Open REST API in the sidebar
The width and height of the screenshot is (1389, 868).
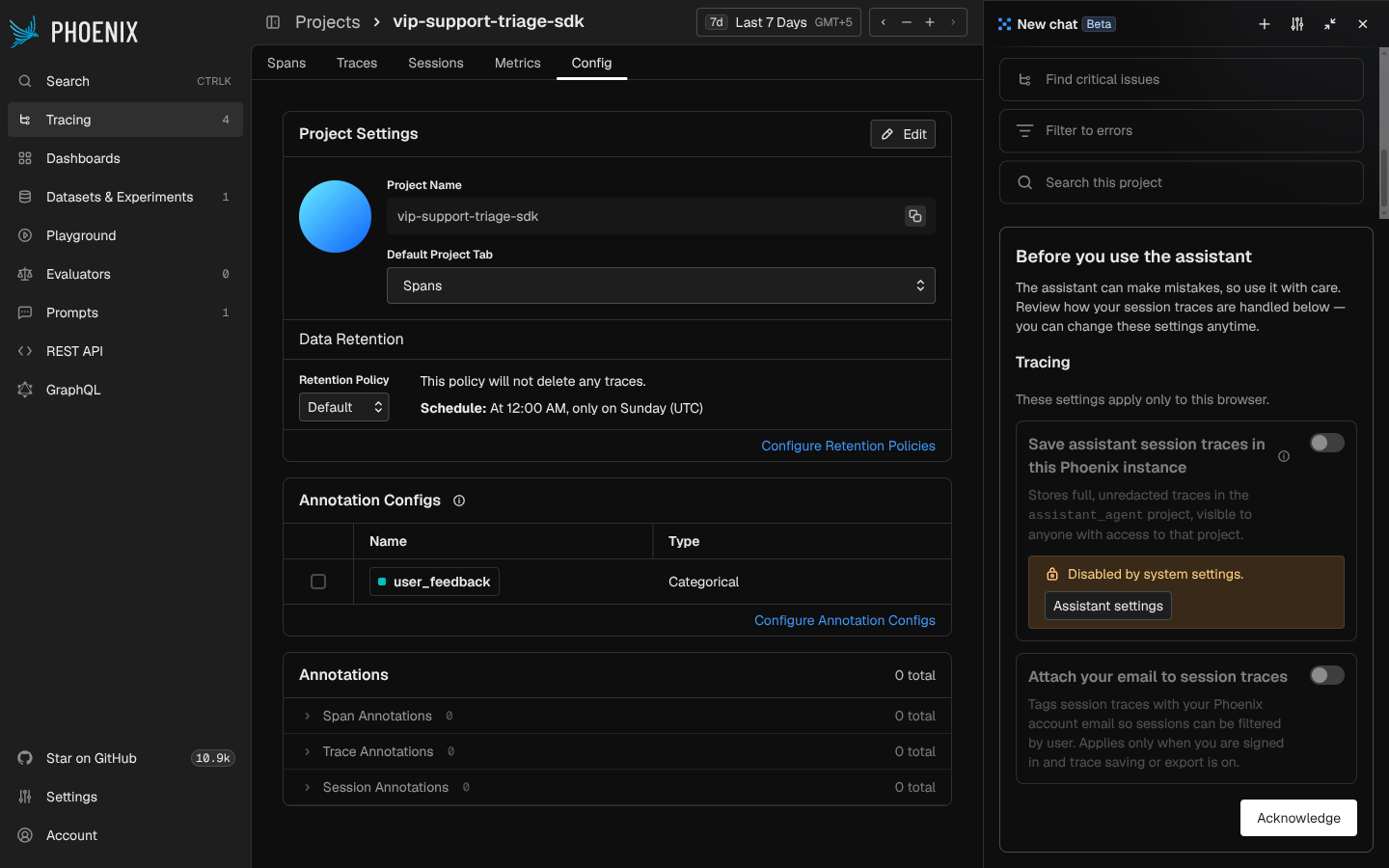click(125, 351)
